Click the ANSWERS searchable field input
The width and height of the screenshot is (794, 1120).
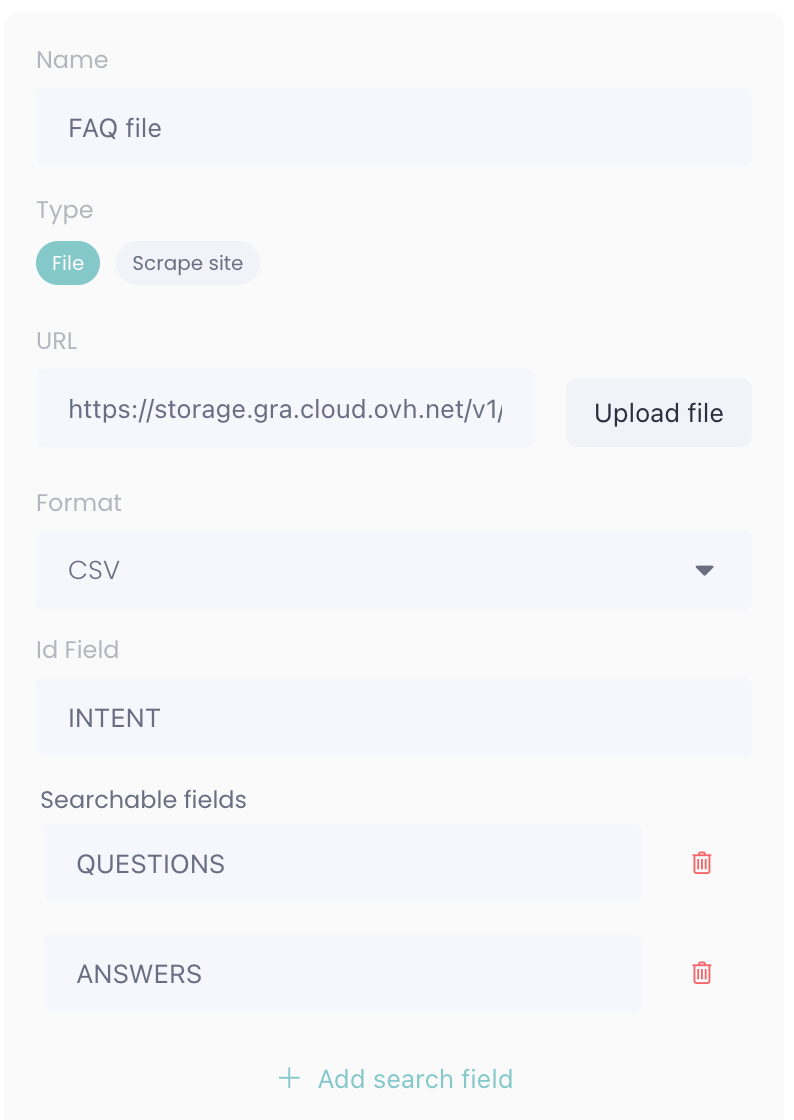(x=342, y=974)
